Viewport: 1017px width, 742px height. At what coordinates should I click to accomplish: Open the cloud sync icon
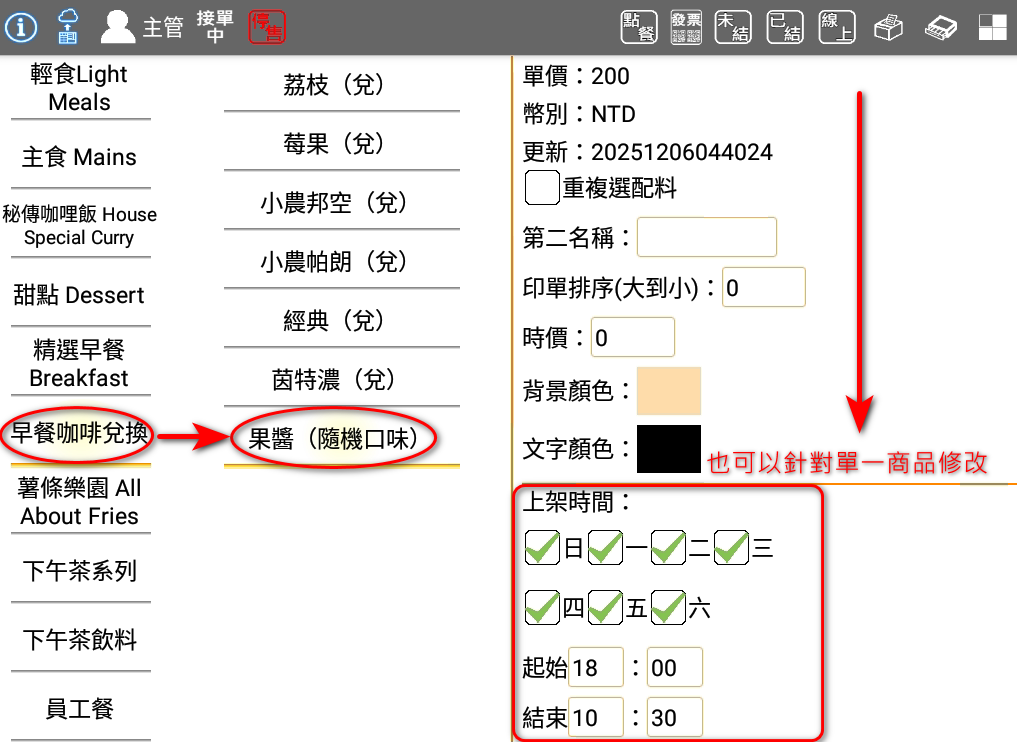tap(69, 27)
